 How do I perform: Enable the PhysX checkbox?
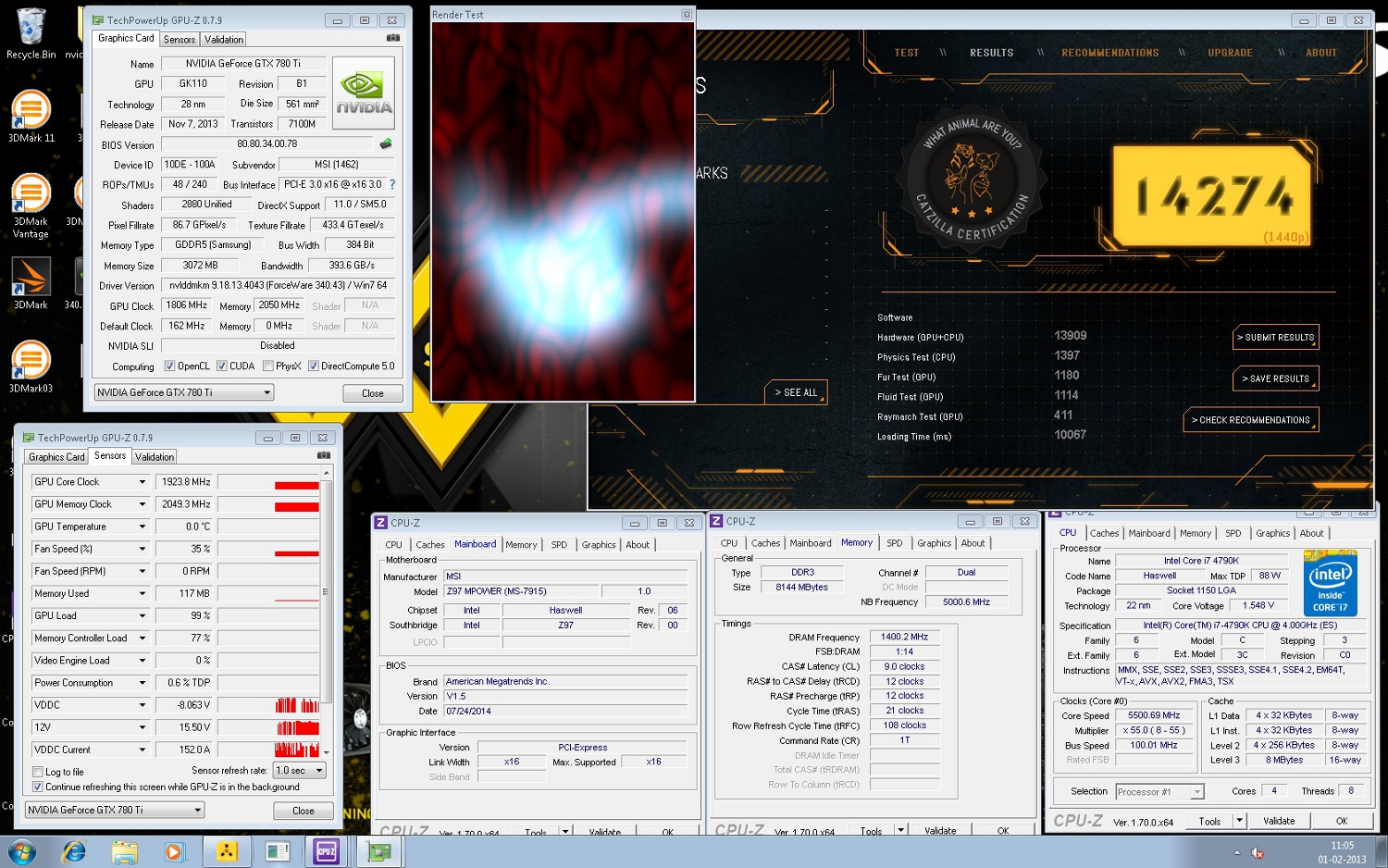click(267, 366)
